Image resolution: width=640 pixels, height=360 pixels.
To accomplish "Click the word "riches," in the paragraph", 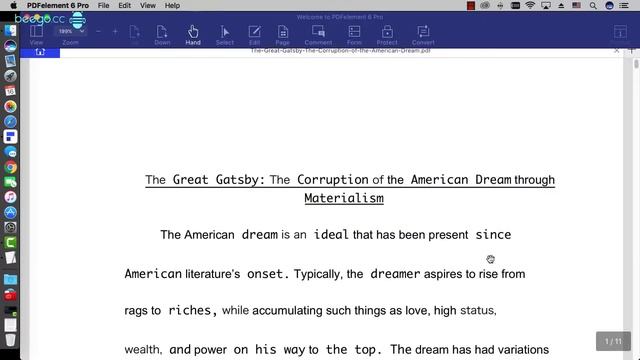I will [192, 311].
